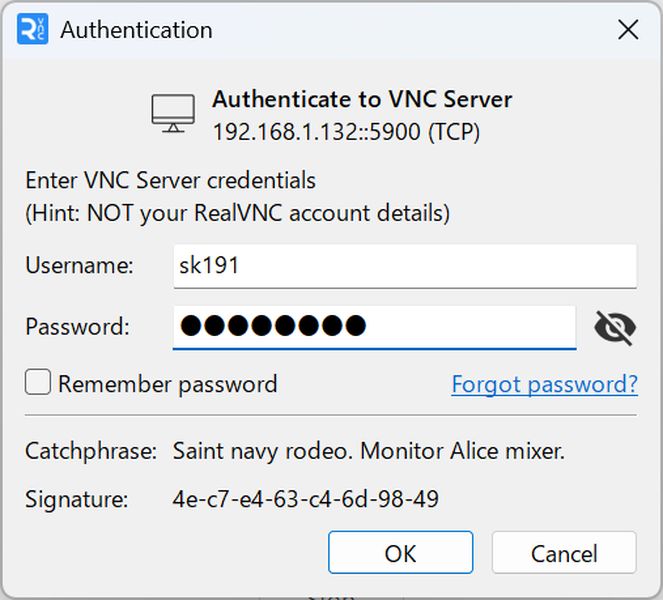
Task: Show password with the crossed-eye icon
Action: (615, 328)
